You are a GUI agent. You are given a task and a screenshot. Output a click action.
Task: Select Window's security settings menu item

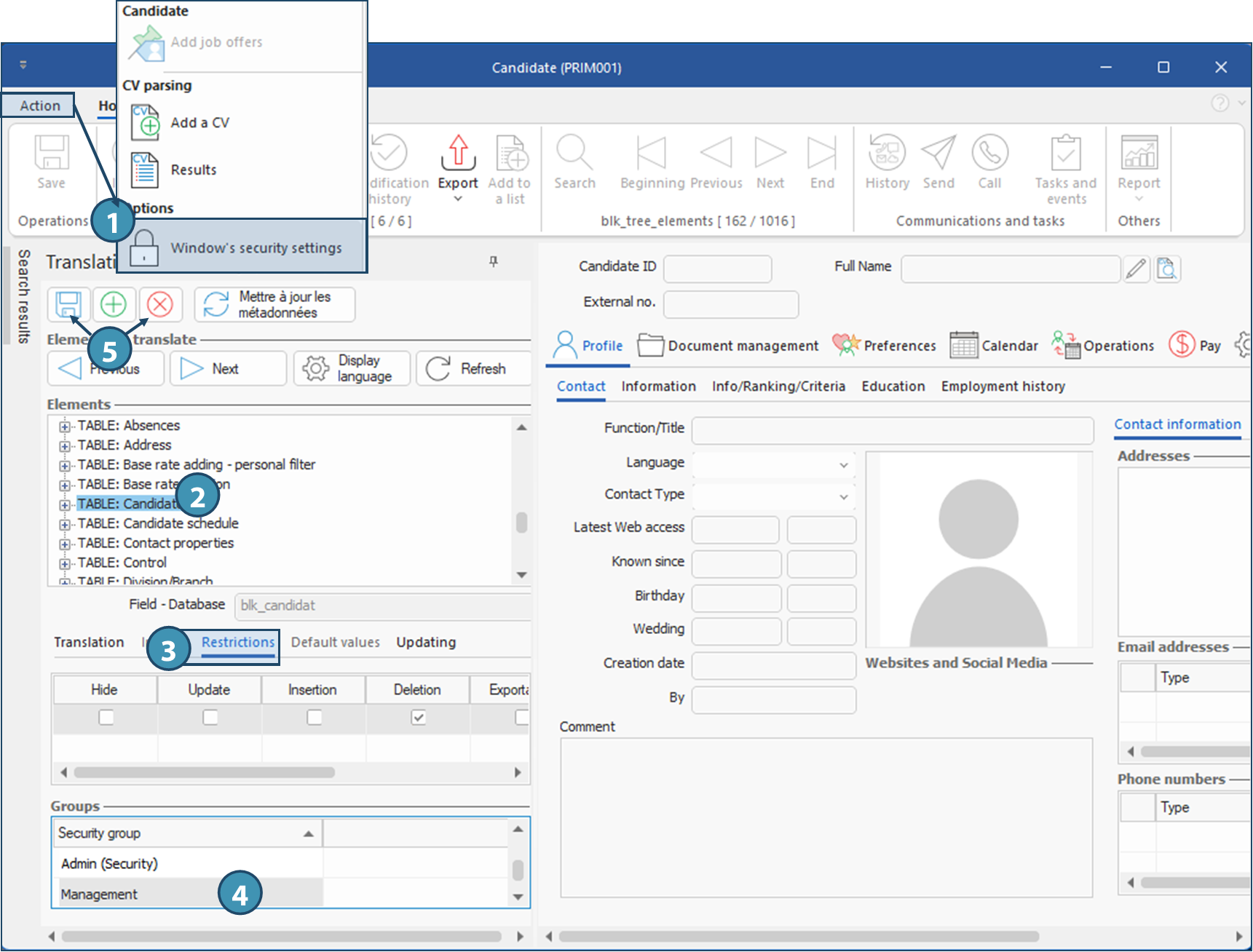click(x=256, y=248)
